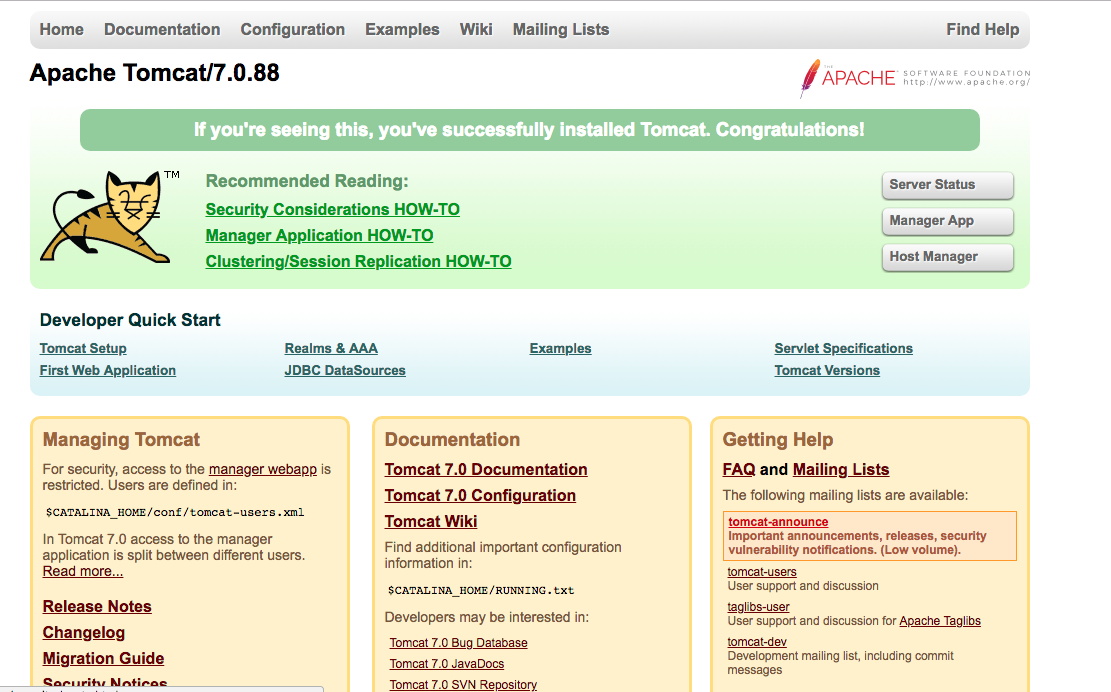The height and width of the screenshot is (692, 1111).
Task: Launch the Host Manager button
Action: (947, 257)
